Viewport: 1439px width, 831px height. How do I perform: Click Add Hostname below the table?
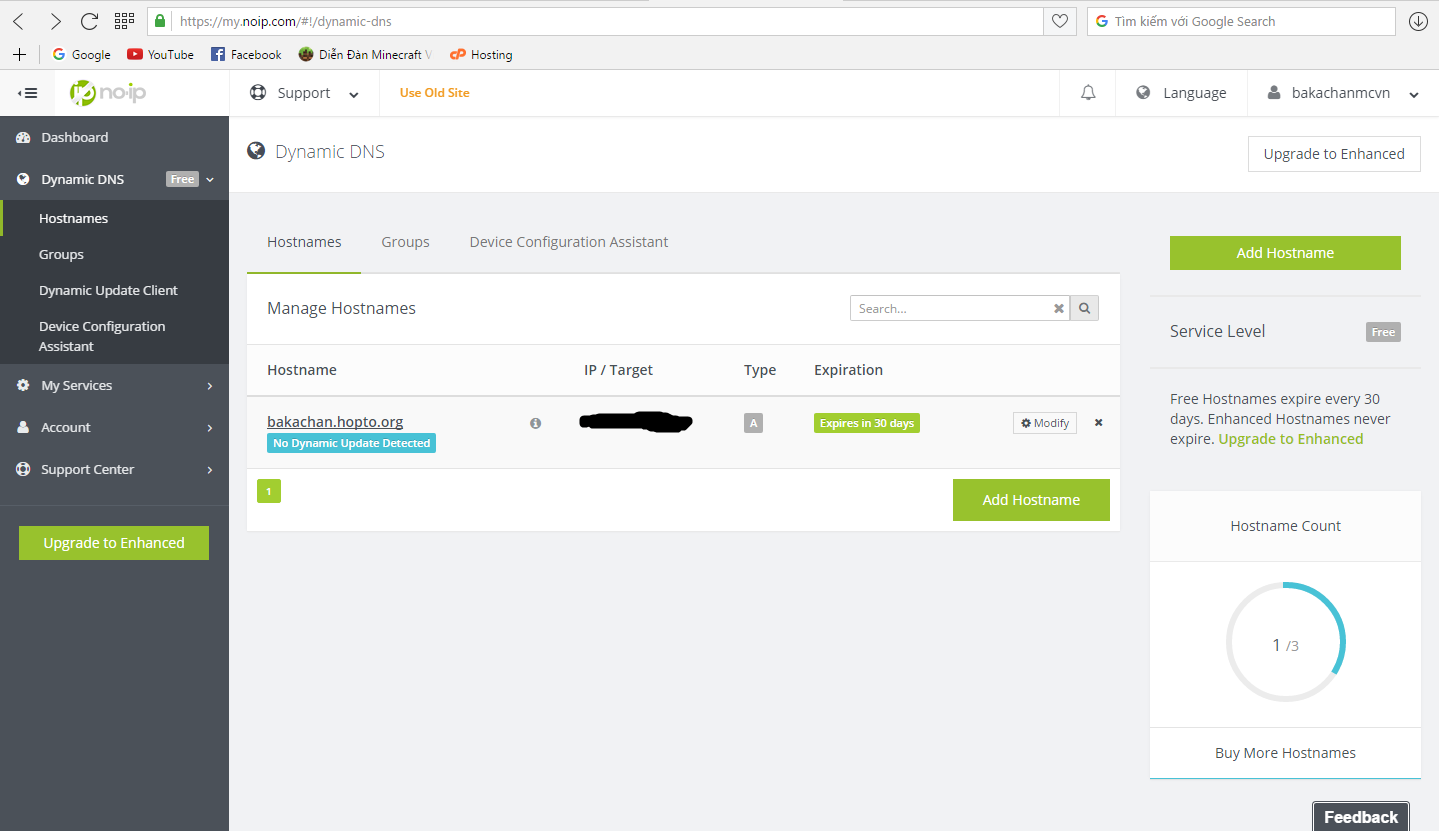point(1031,500)
